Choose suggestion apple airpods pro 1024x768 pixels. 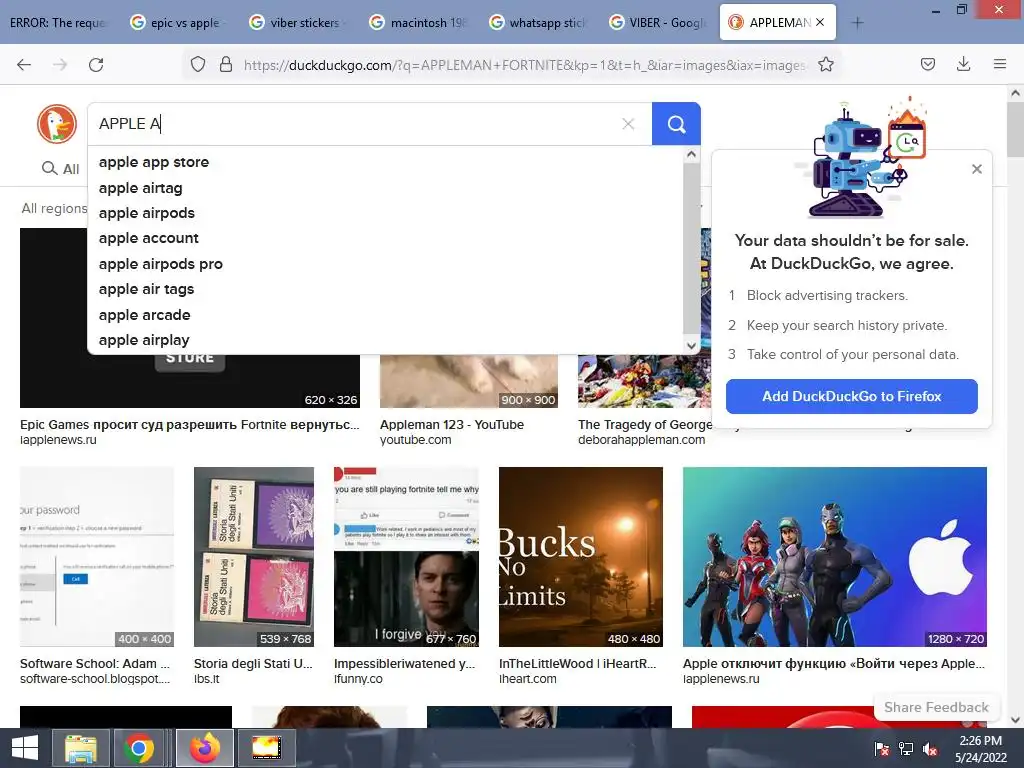(x=385, y=264)
